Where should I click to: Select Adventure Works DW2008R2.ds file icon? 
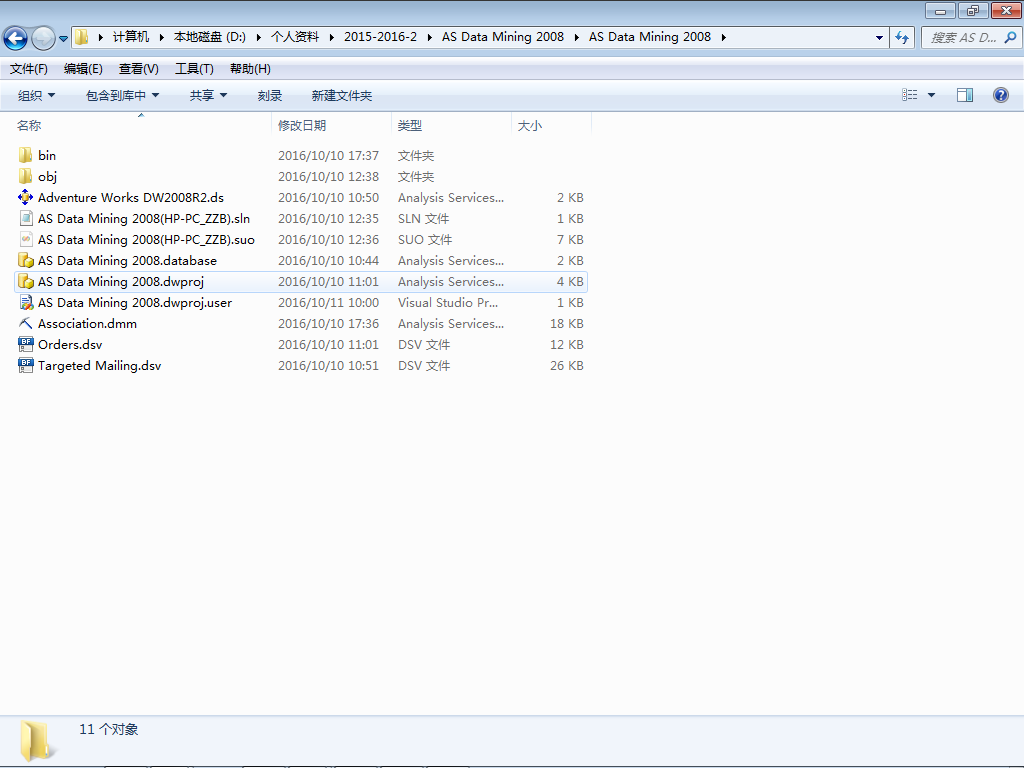click(x=25, y=197)
